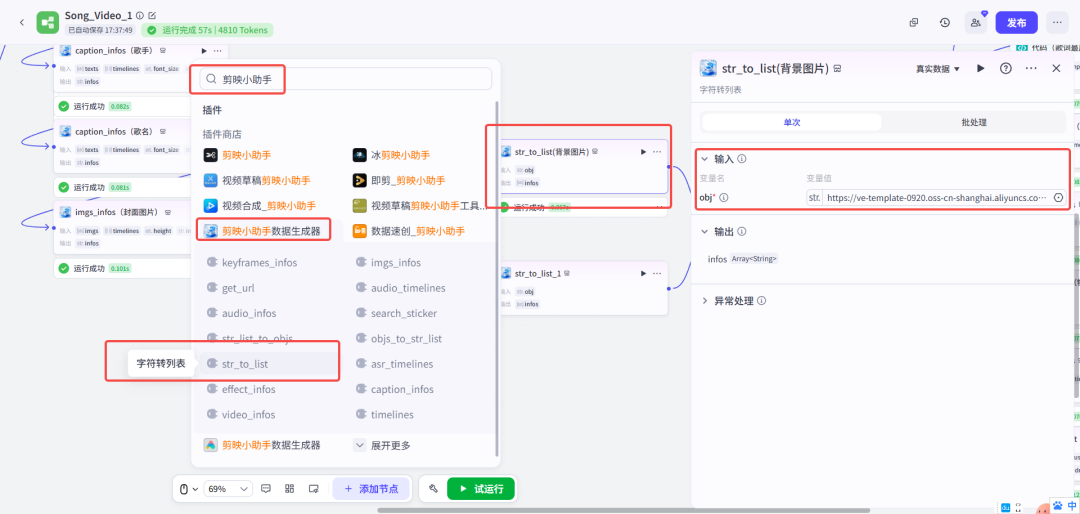Viewport: 1080px width, 514px height.
Task: Edit the Song_Video_1 workflow name
Action: tap(152, 15)
